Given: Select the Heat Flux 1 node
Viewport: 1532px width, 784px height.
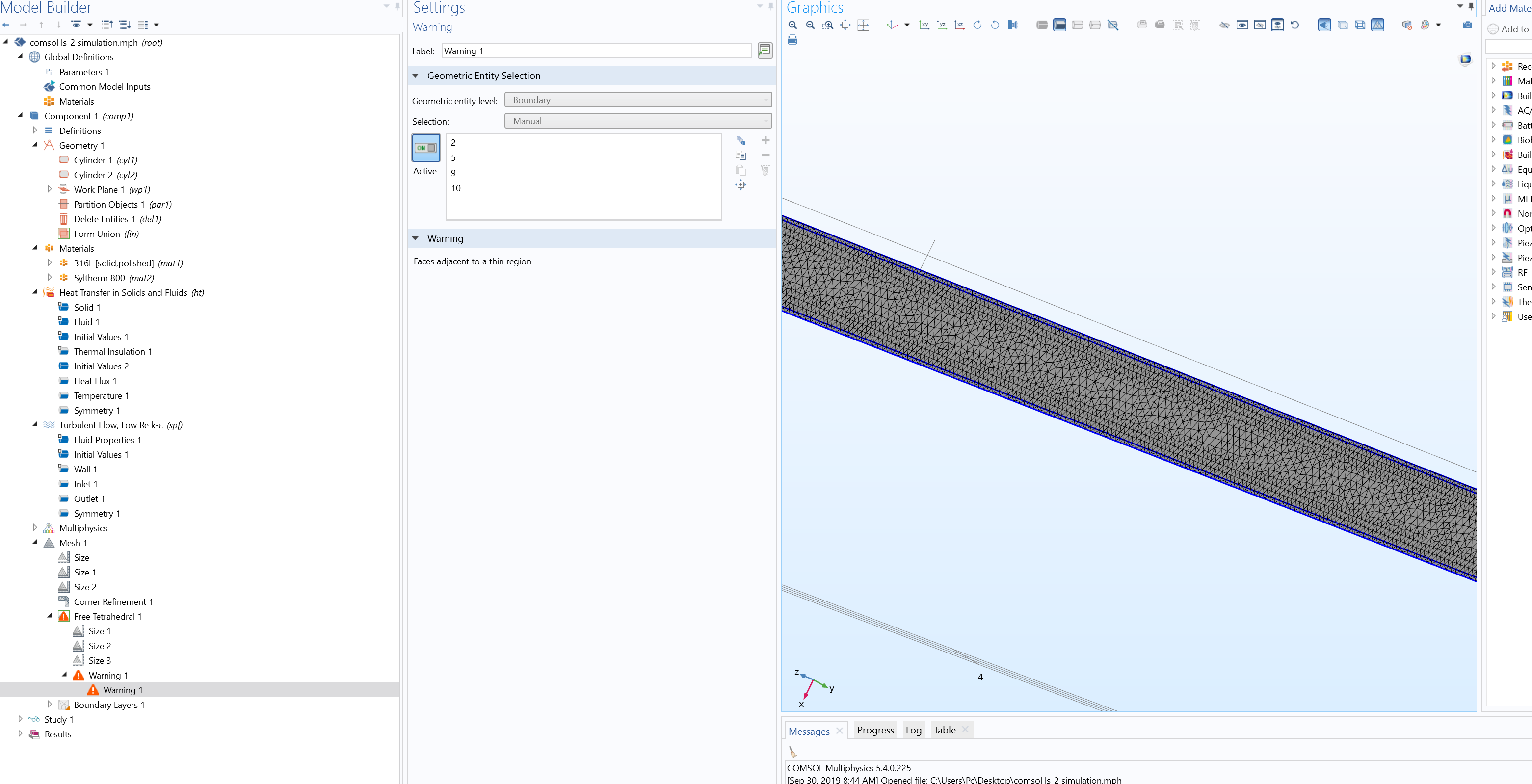Looking at the screenshot, I should pos(95,381).
